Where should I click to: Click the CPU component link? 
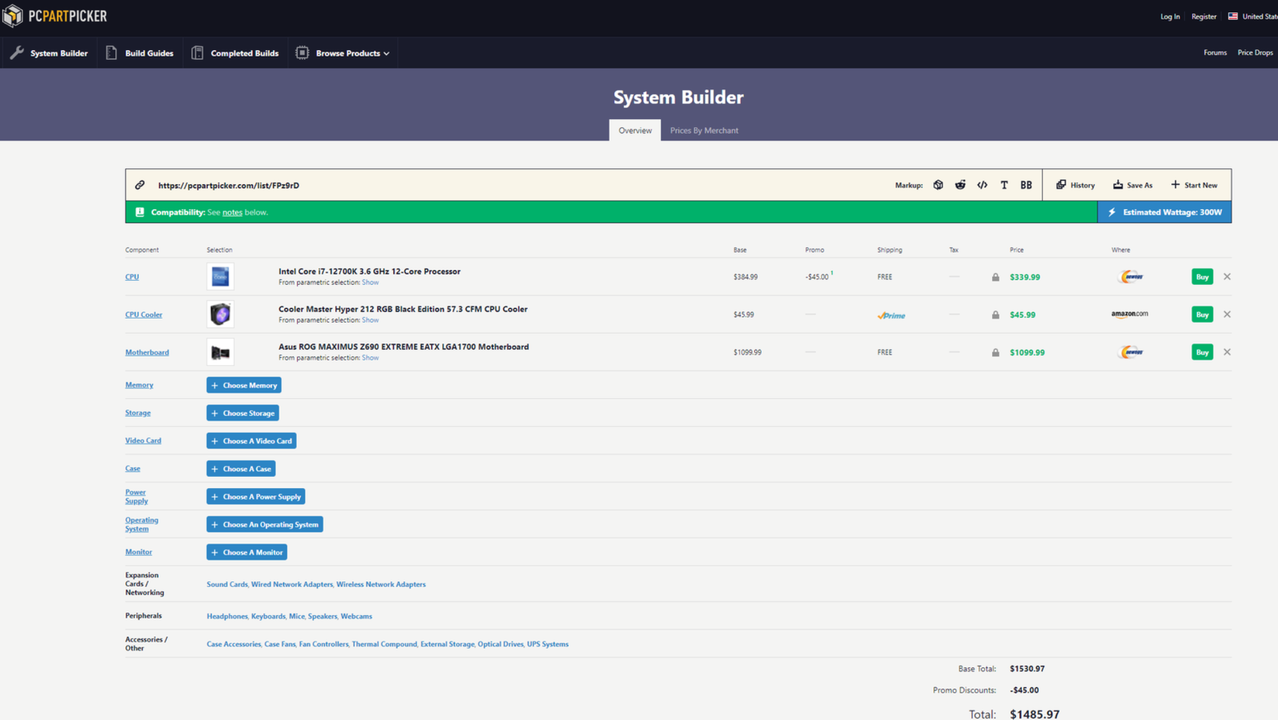[x=132, y=277]
